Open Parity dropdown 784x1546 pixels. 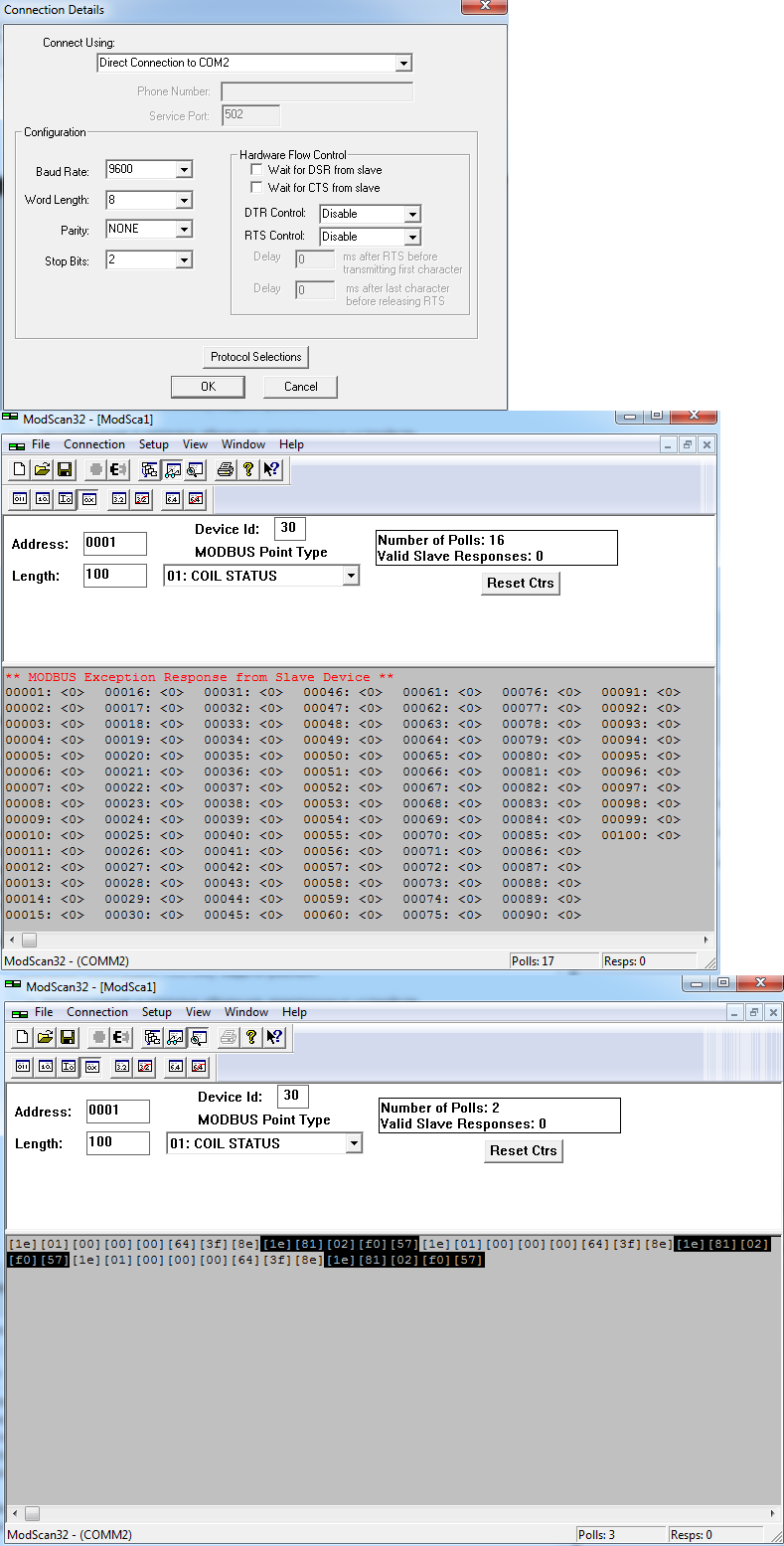click(183, 230)
